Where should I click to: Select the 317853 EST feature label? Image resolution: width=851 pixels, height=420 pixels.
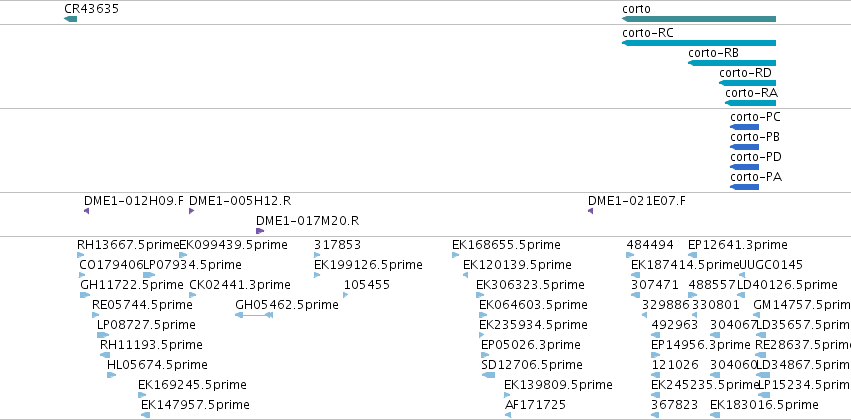(x=338, y=245)
